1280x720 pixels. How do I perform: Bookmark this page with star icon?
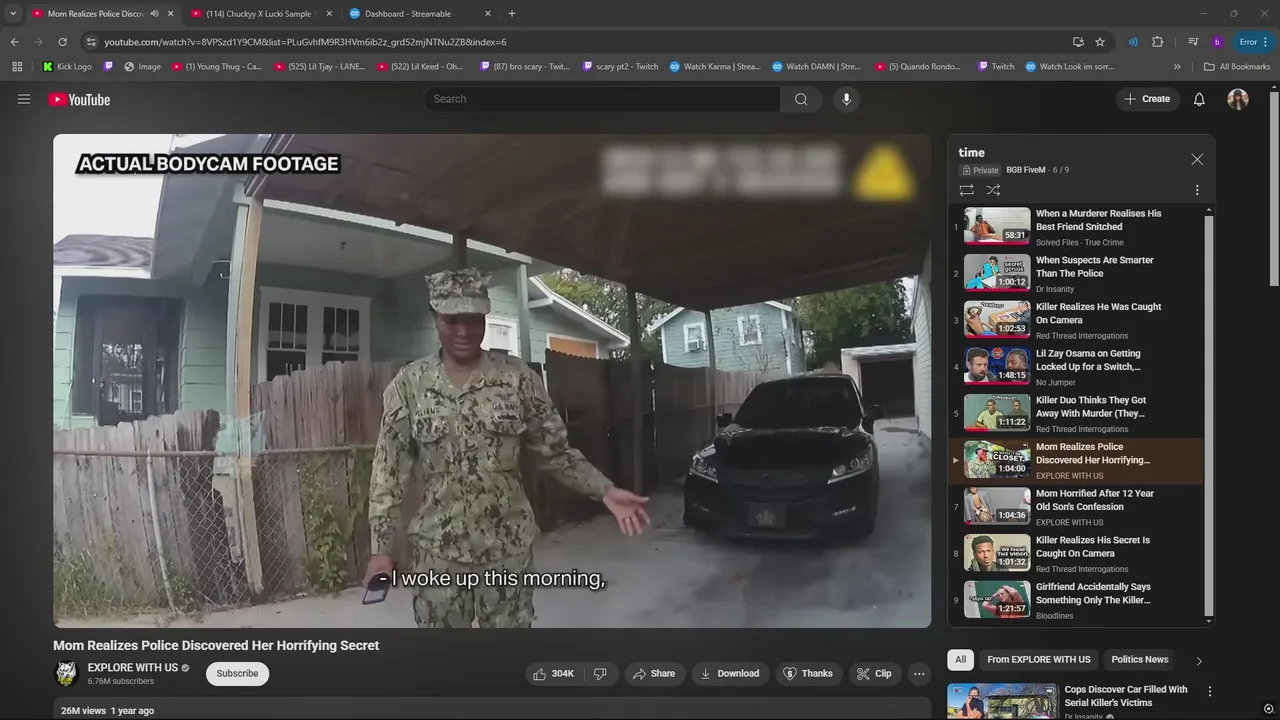coord(1100,42)
